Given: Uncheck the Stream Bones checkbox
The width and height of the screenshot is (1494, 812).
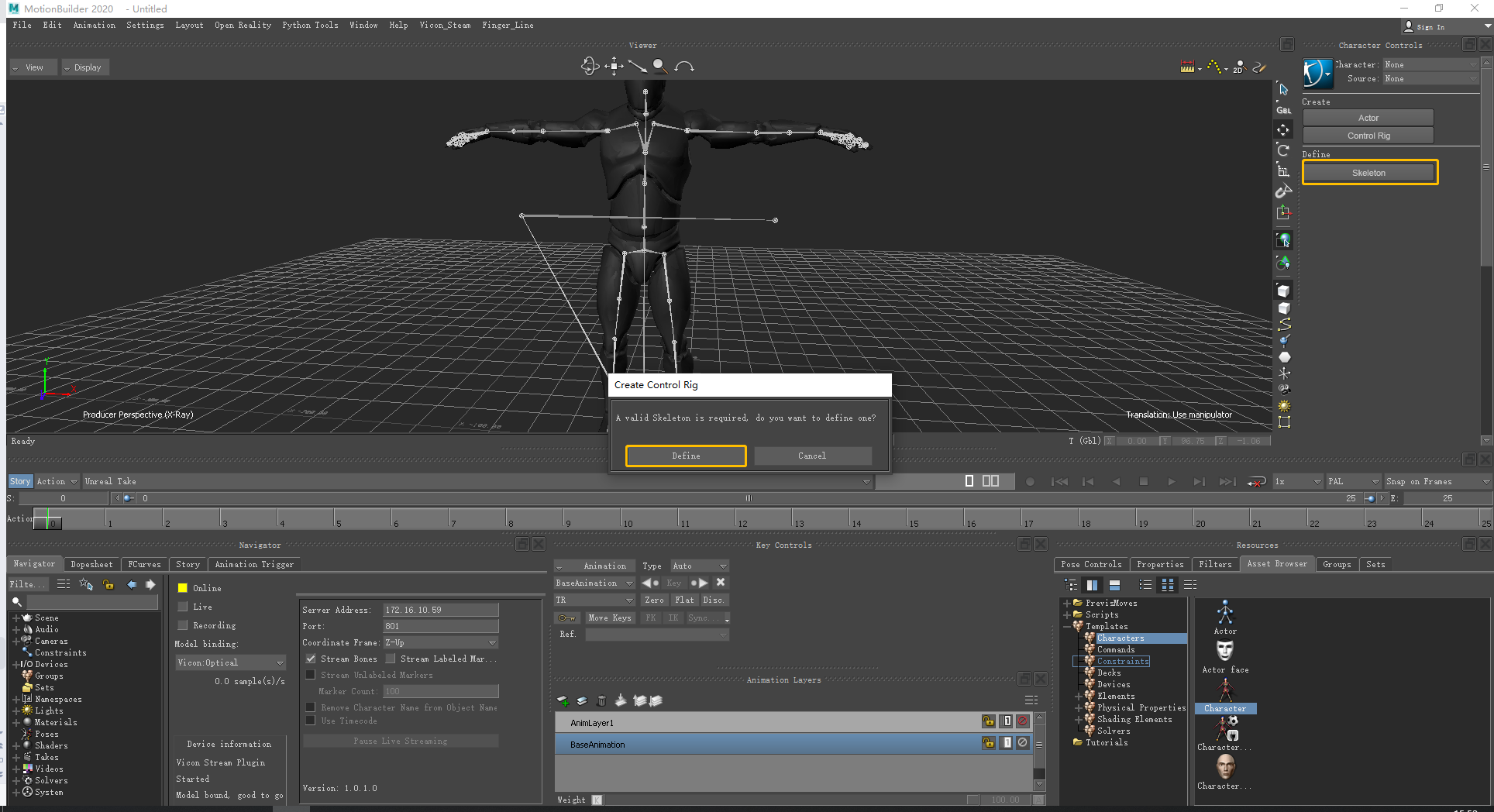Looking at the screenshot, I should point(311,659).
